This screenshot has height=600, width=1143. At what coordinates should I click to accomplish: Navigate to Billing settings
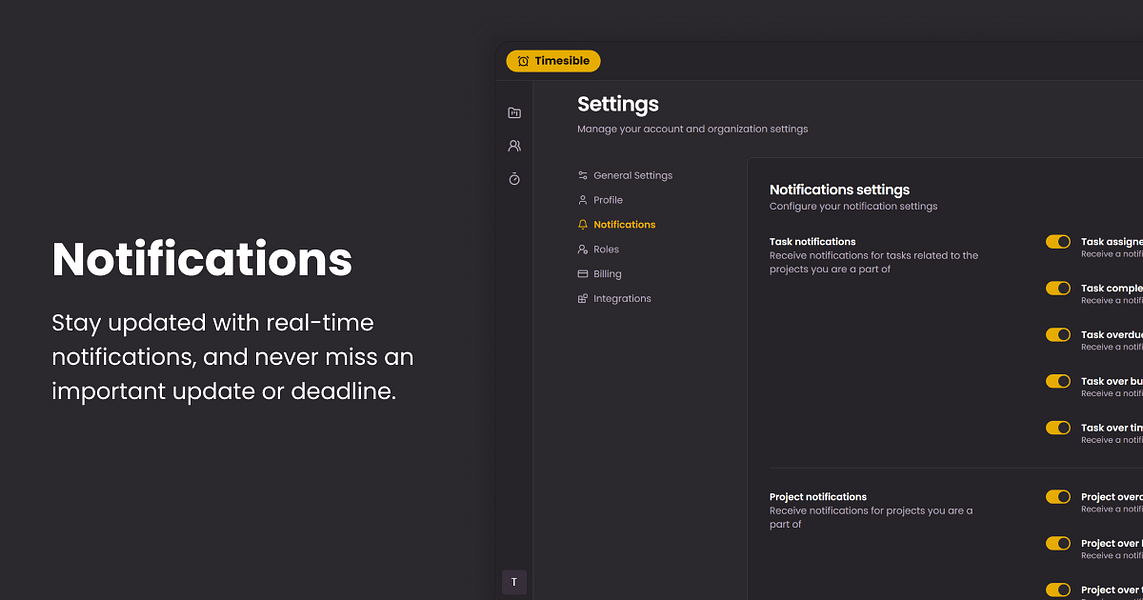(599, 274)
